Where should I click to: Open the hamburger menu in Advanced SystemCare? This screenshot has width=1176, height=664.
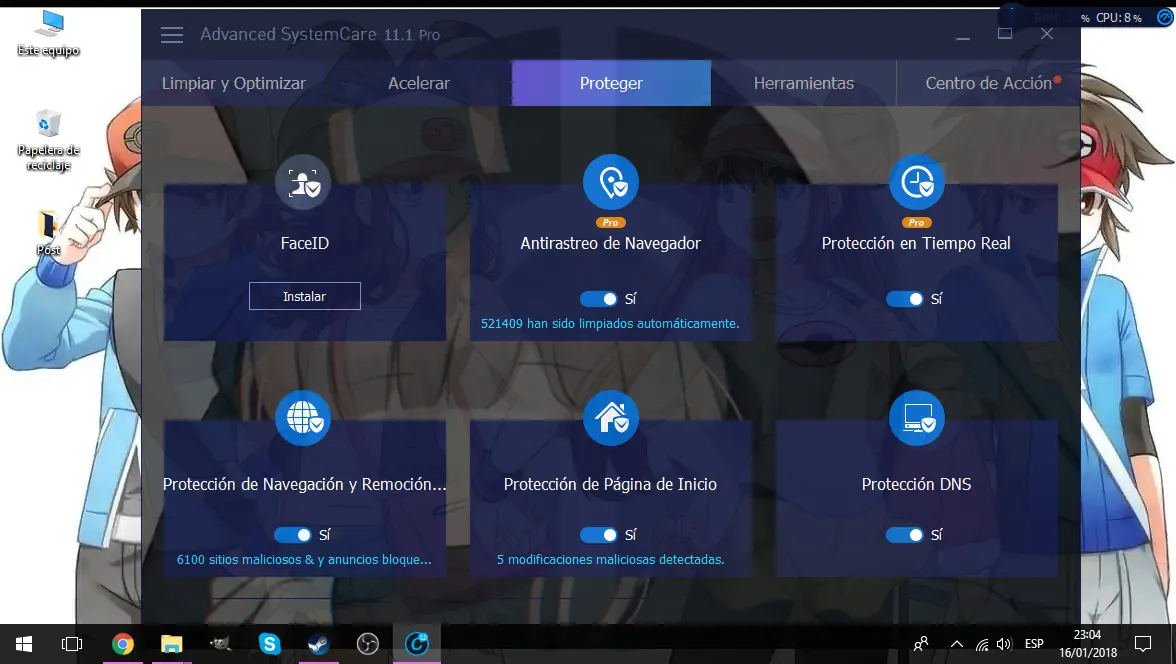[172, 35]
